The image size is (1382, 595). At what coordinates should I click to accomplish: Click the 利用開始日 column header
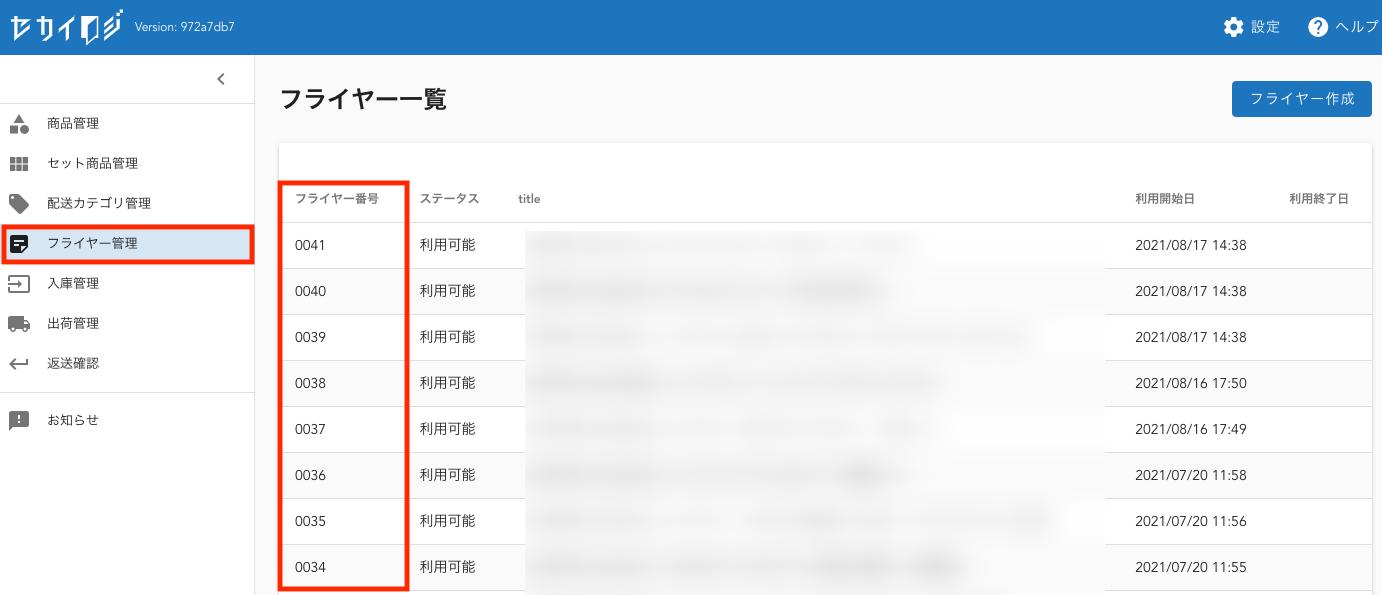click(1165, 199)
